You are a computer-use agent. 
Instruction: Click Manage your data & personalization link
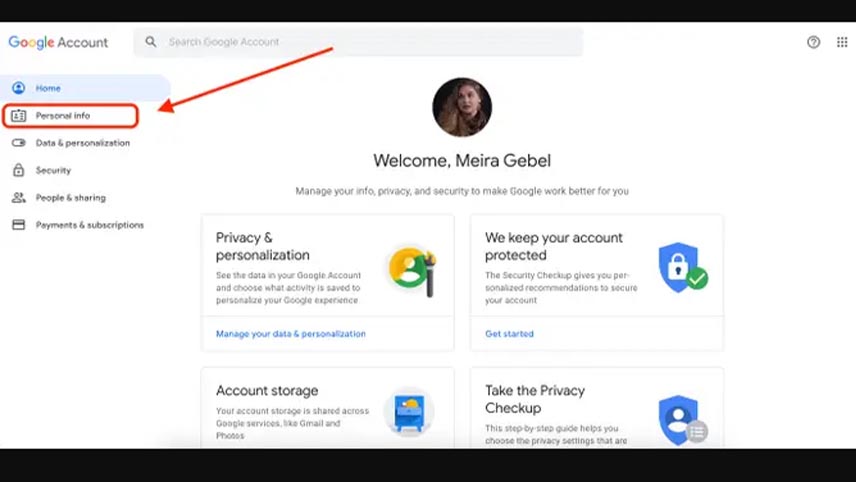click(290, 334)
